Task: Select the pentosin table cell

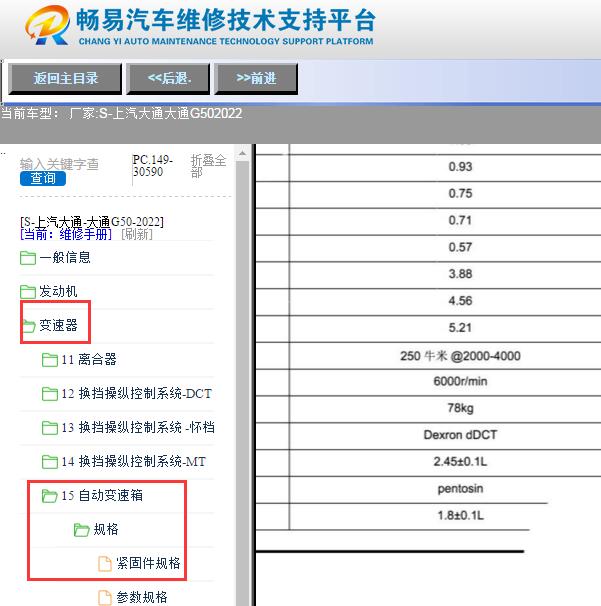Action: pos(460,489)
